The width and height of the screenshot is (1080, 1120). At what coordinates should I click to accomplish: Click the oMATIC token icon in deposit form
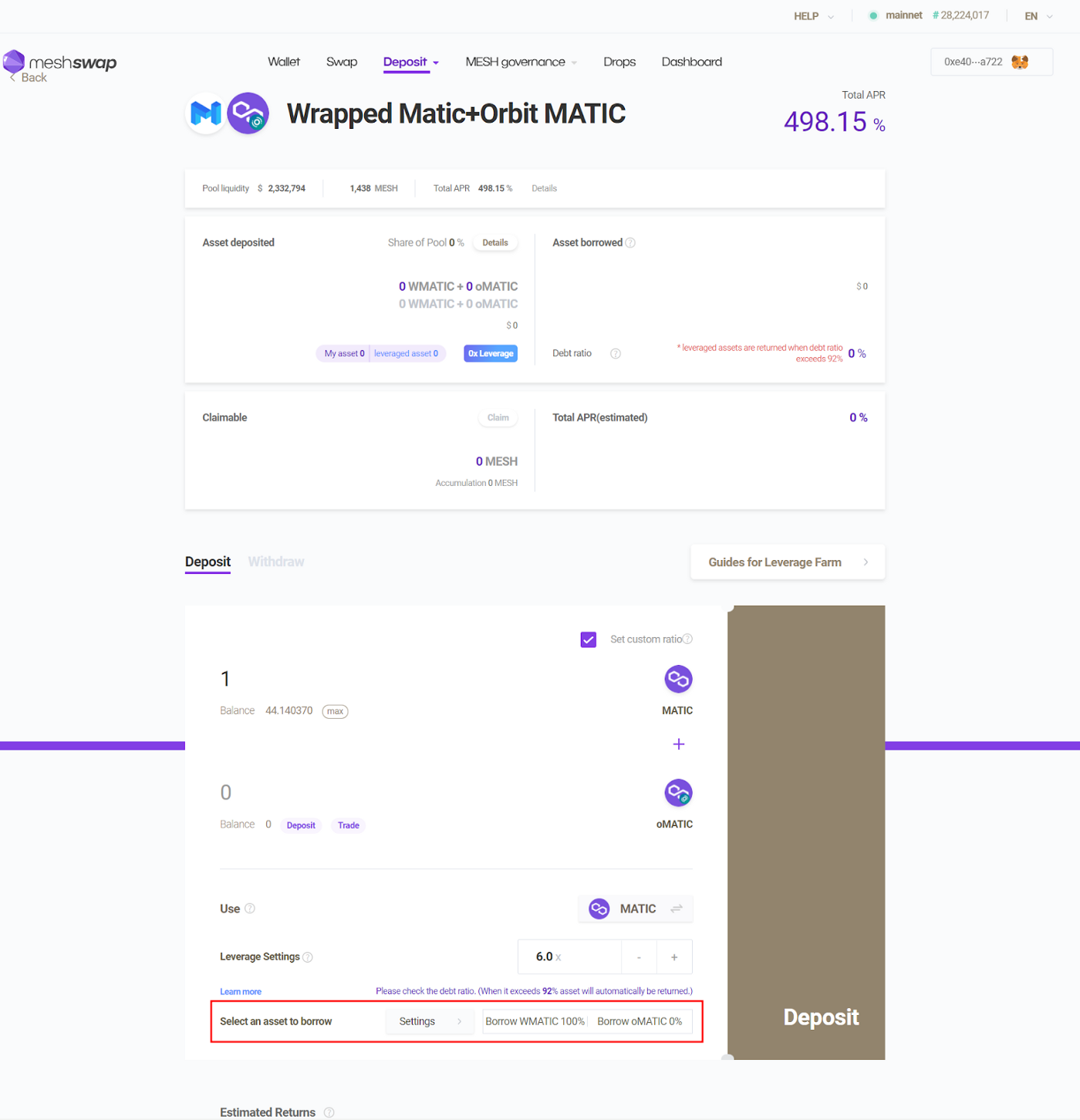[x=678, y=792]
